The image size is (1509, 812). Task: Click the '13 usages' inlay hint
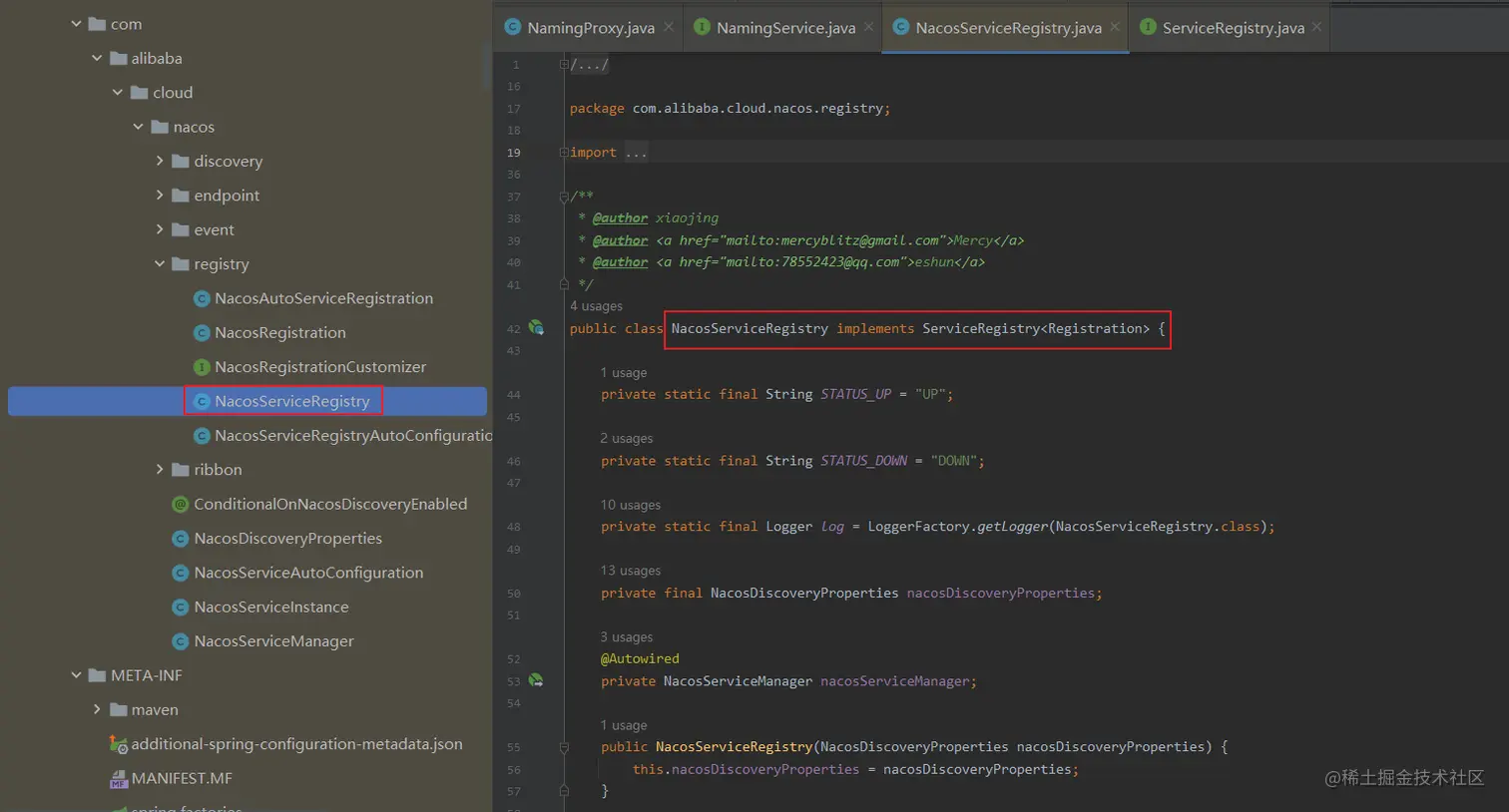click(x=631, y=571)
